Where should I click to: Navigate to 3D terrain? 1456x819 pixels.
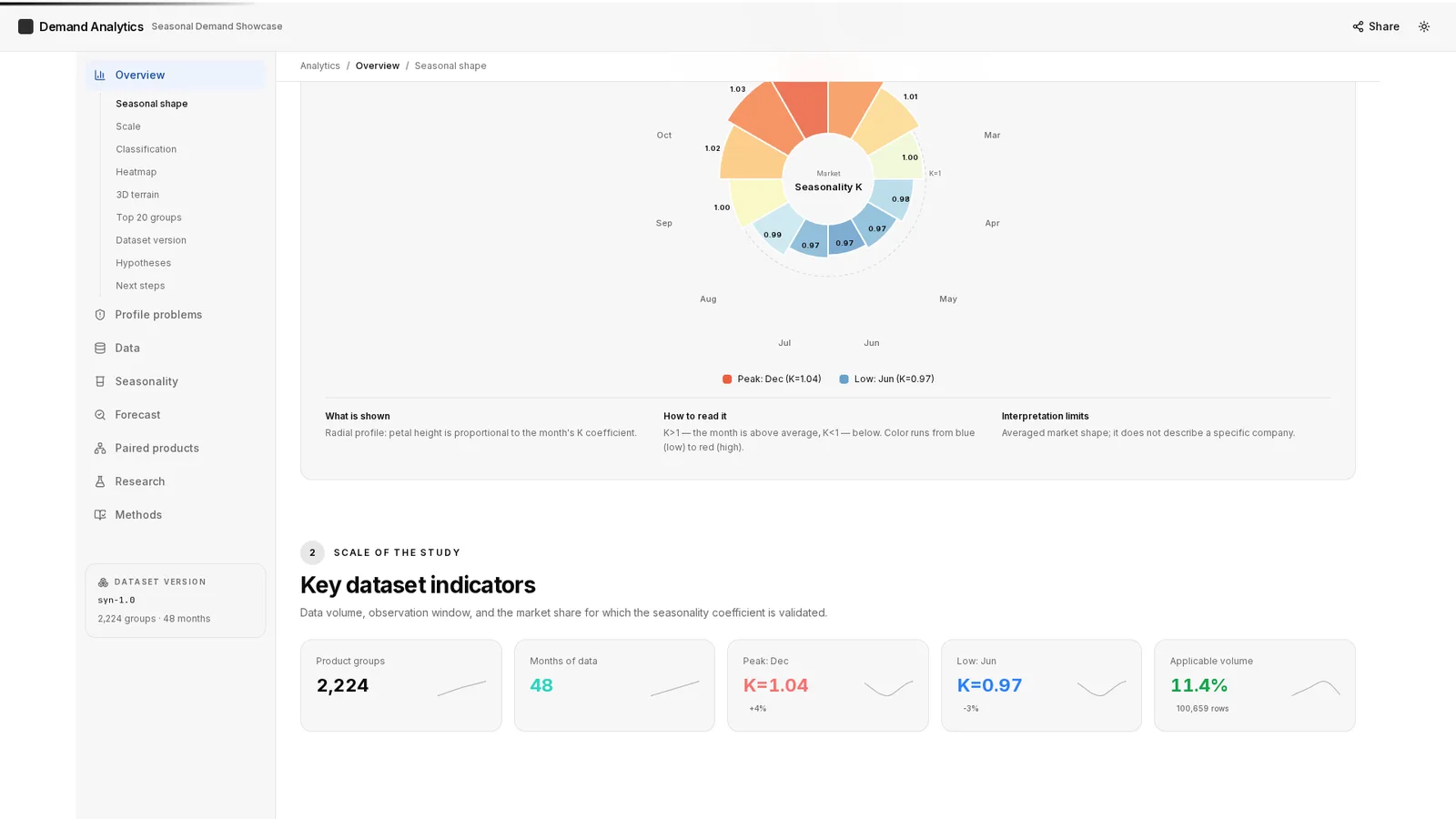137,195
